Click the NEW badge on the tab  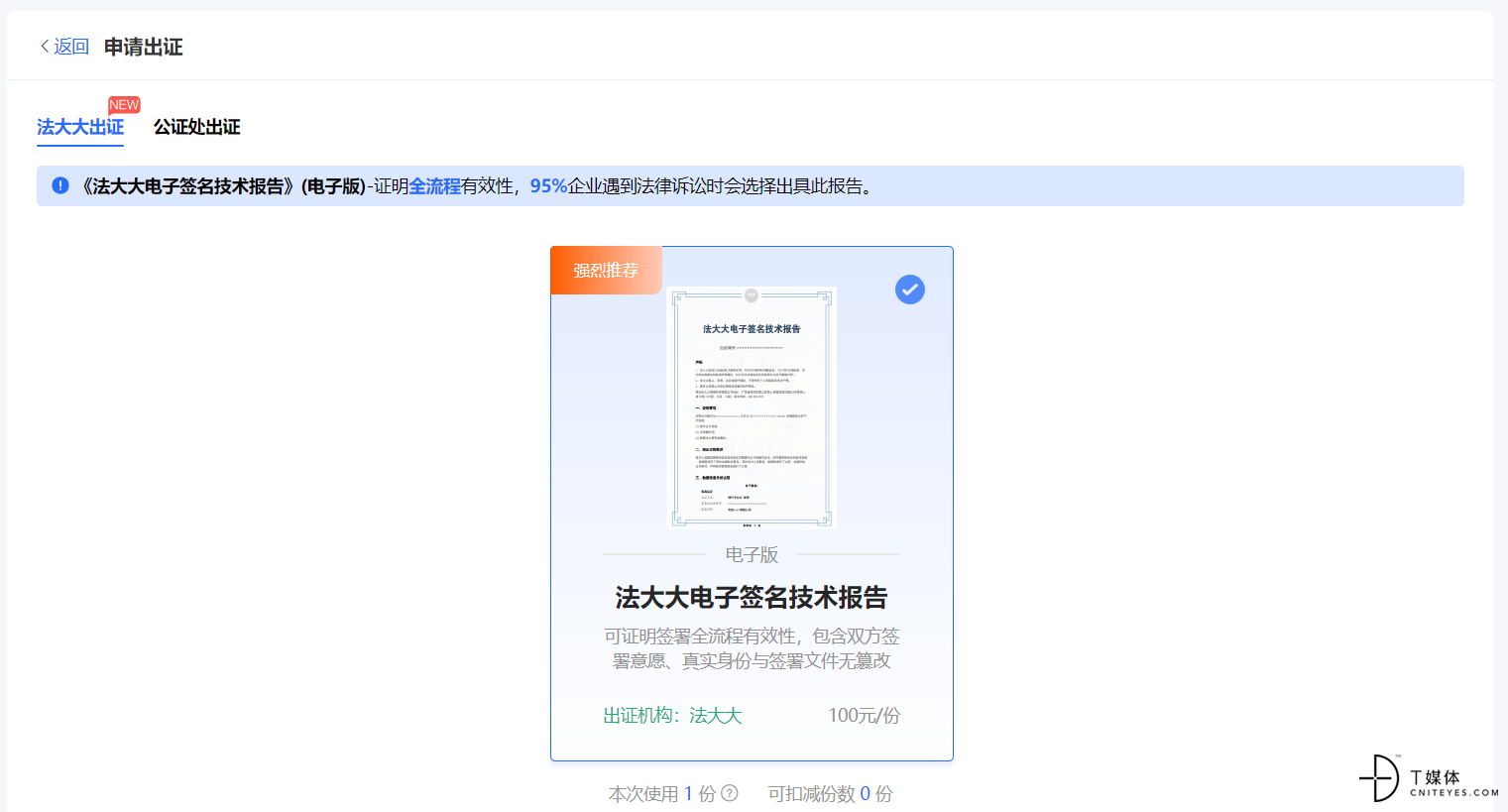124,105
